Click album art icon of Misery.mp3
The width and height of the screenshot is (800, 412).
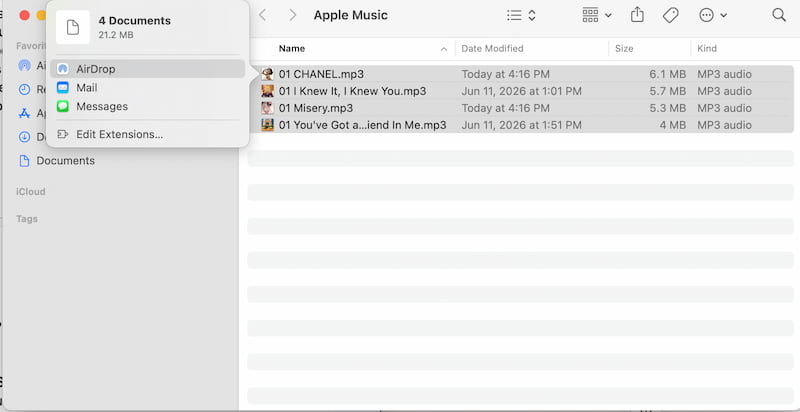click(267, 108)
